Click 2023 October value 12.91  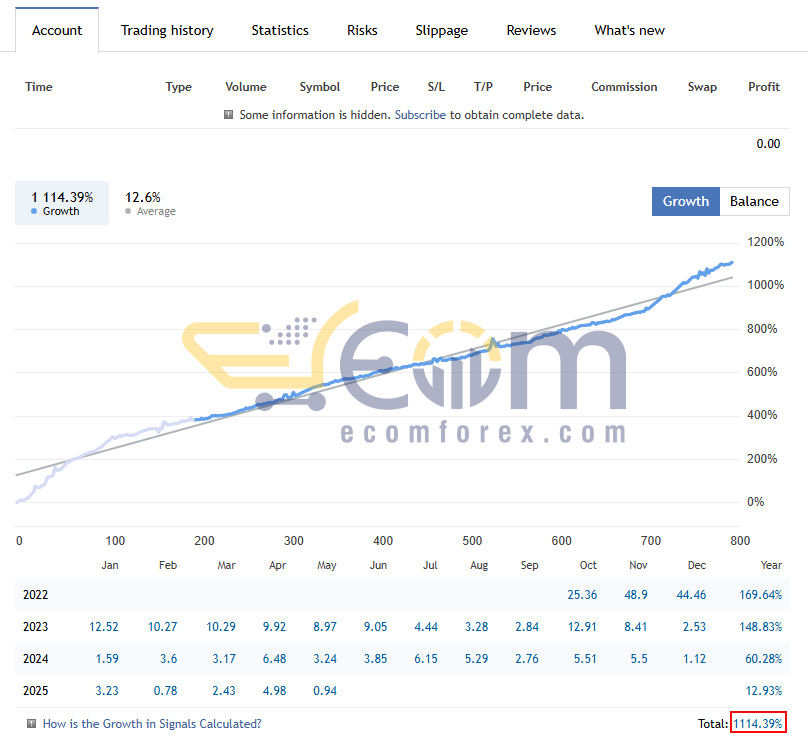pos(582,627)
